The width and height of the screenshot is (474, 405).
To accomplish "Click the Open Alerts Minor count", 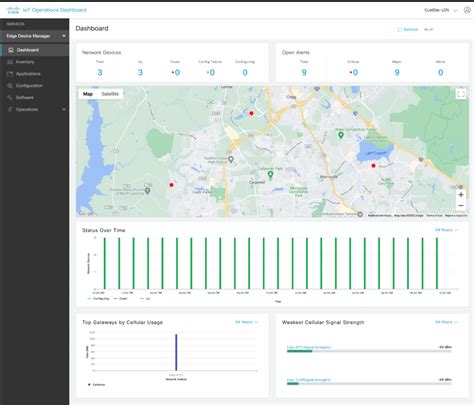I will [440, 72].
